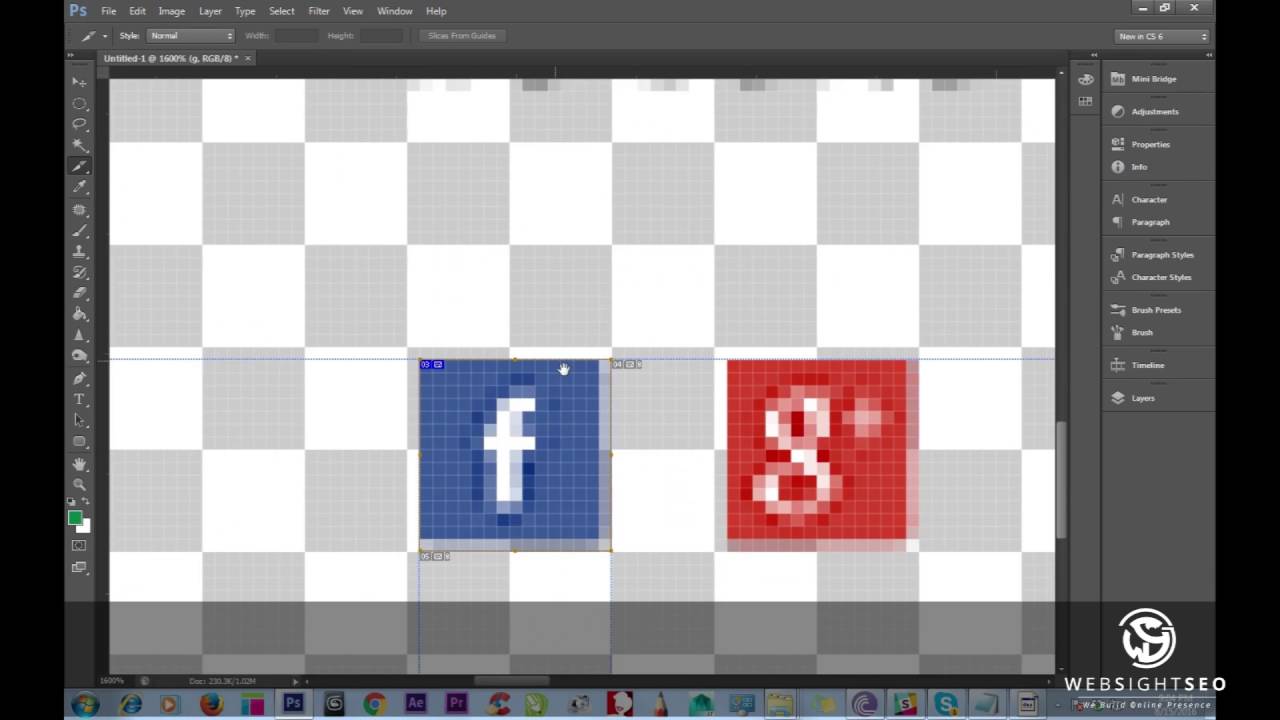Open the Filter menu
This screenshot has width=1280, height=720.
tap(319, 11)
